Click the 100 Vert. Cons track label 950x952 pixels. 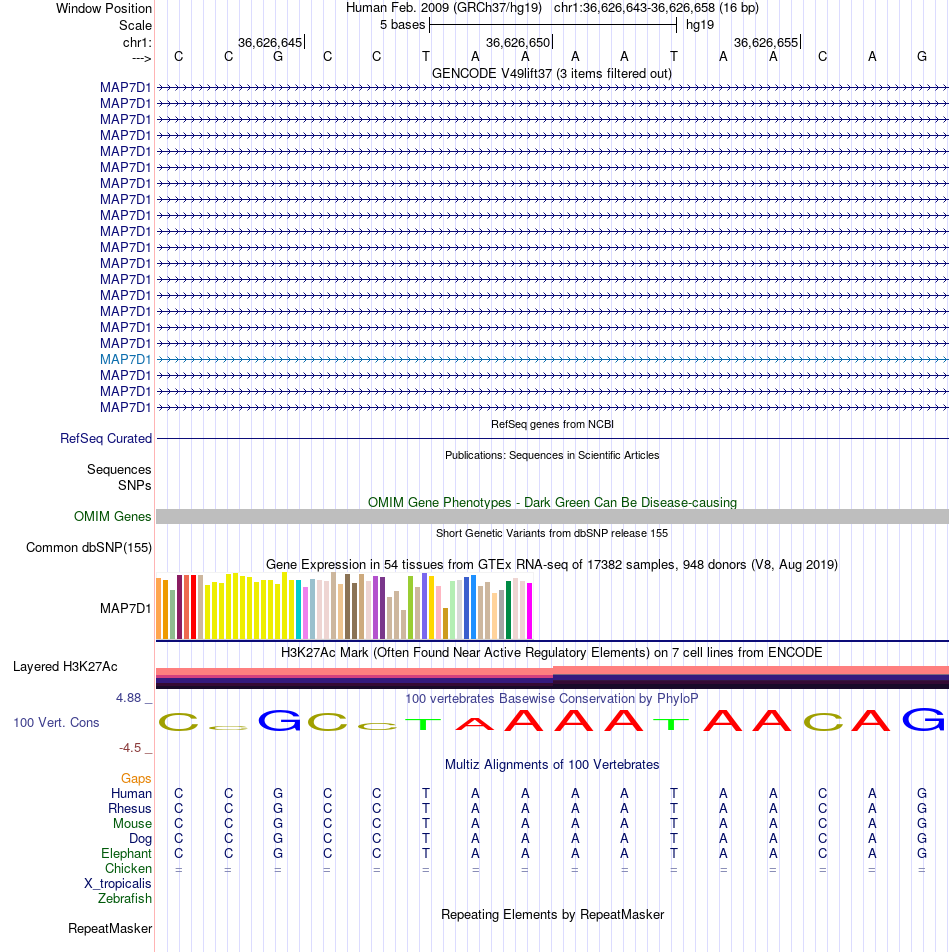(x=56, y=722)
